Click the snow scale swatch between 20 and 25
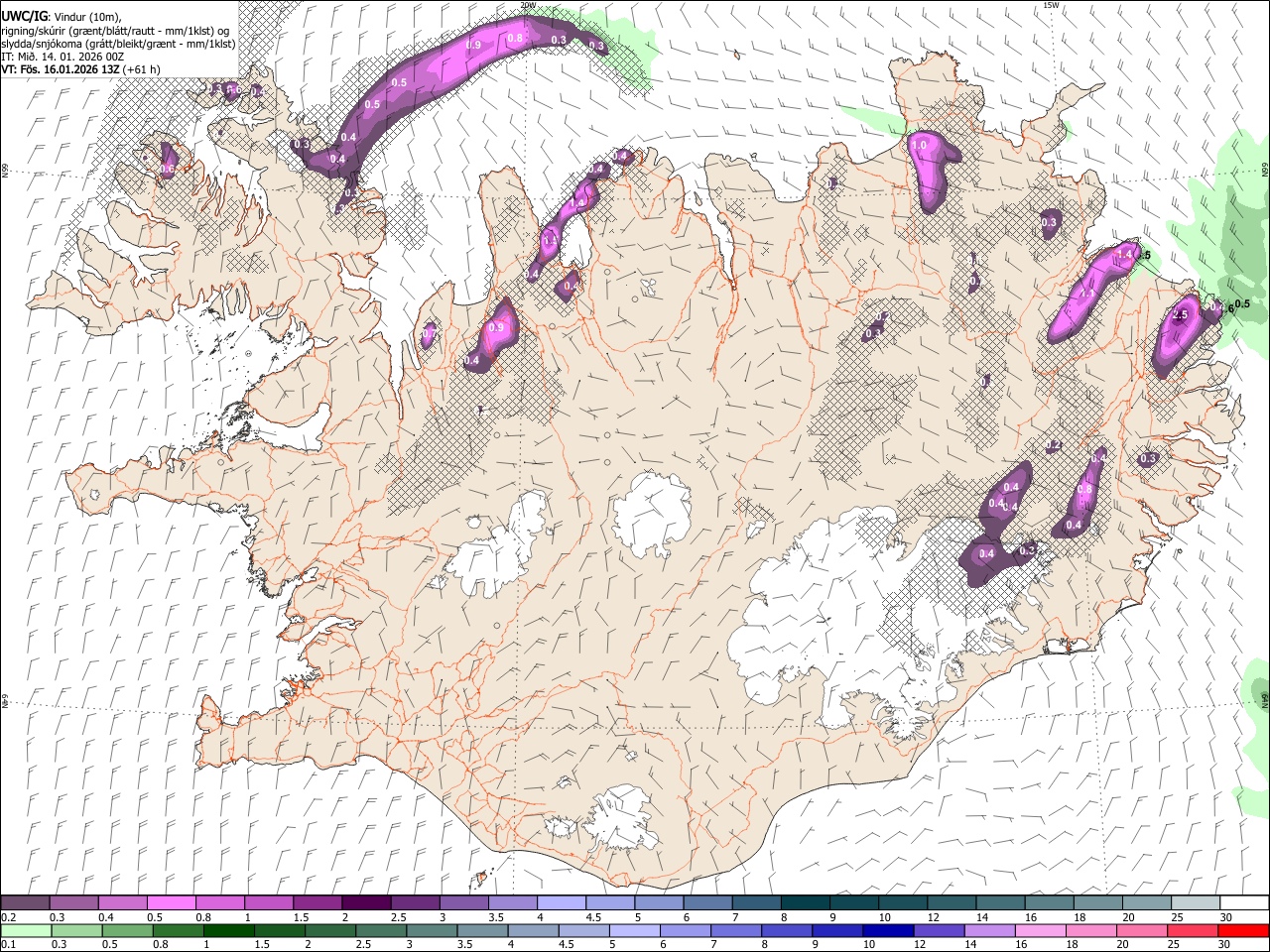This screenshot has height=952, width=1270. 1146,902
